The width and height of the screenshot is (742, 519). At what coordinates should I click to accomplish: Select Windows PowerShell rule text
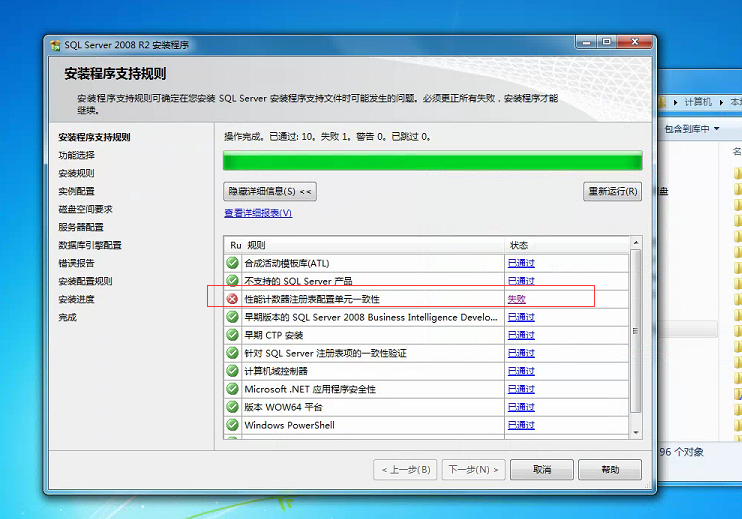click(289, 425)
